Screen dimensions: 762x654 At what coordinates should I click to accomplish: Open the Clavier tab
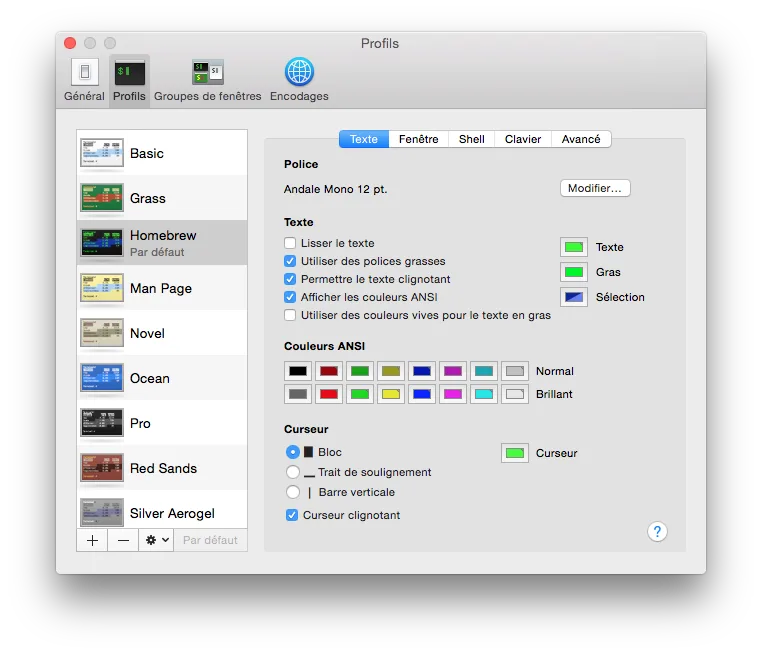click(x=523, y=139)
